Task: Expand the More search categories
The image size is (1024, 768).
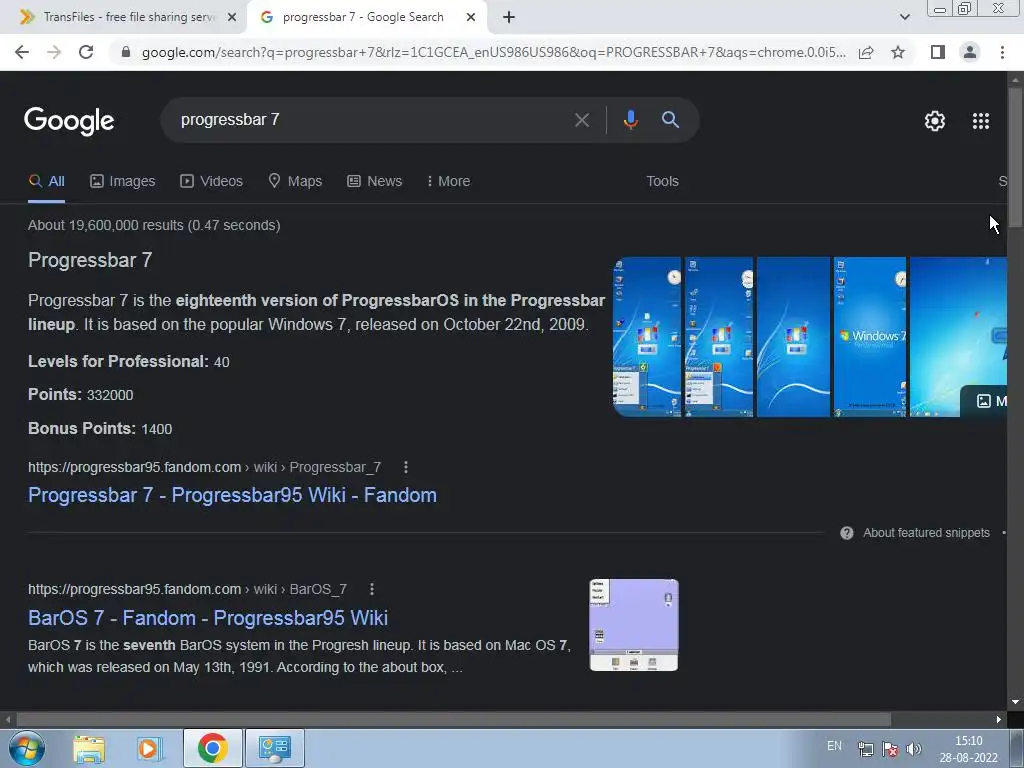Action: click(x=448, y=182)
